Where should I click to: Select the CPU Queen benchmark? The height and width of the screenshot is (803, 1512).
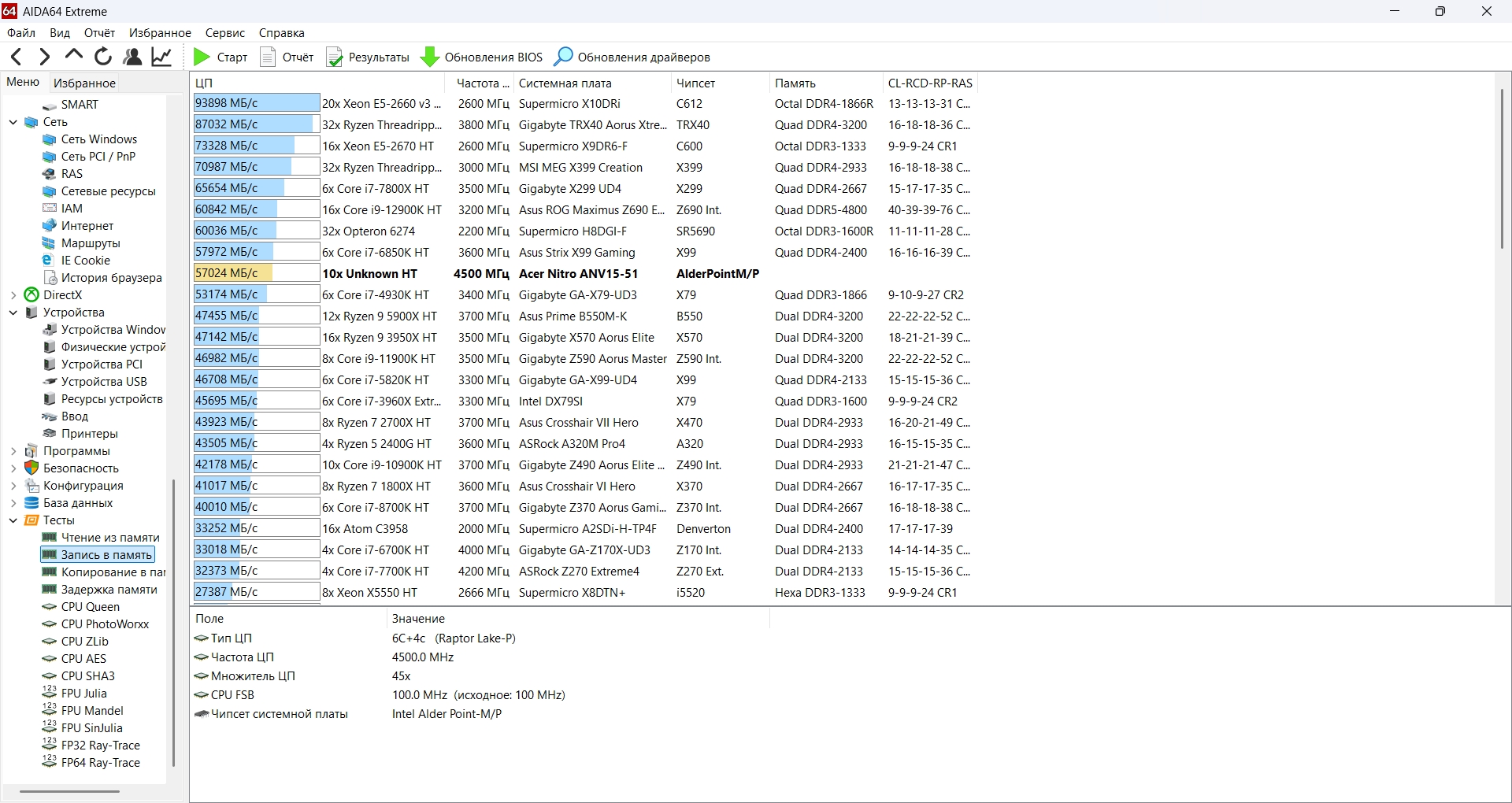(x=81, y=607)
